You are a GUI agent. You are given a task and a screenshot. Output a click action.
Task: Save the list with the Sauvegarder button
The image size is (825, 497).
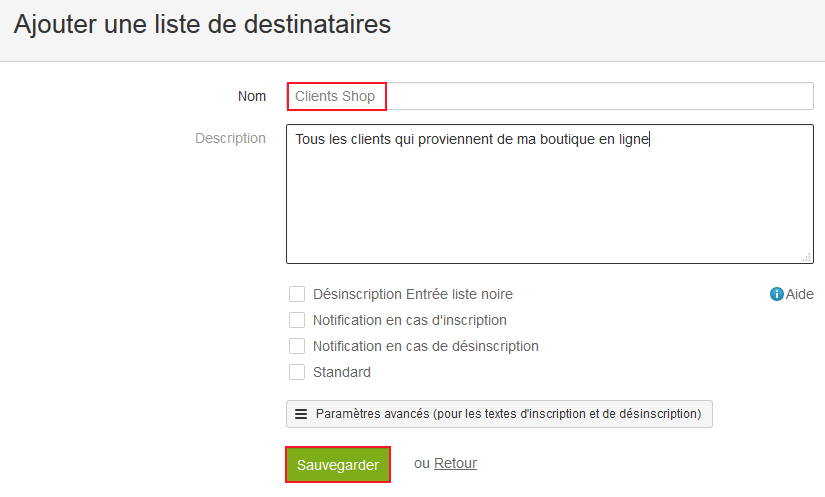click(338, 464)
